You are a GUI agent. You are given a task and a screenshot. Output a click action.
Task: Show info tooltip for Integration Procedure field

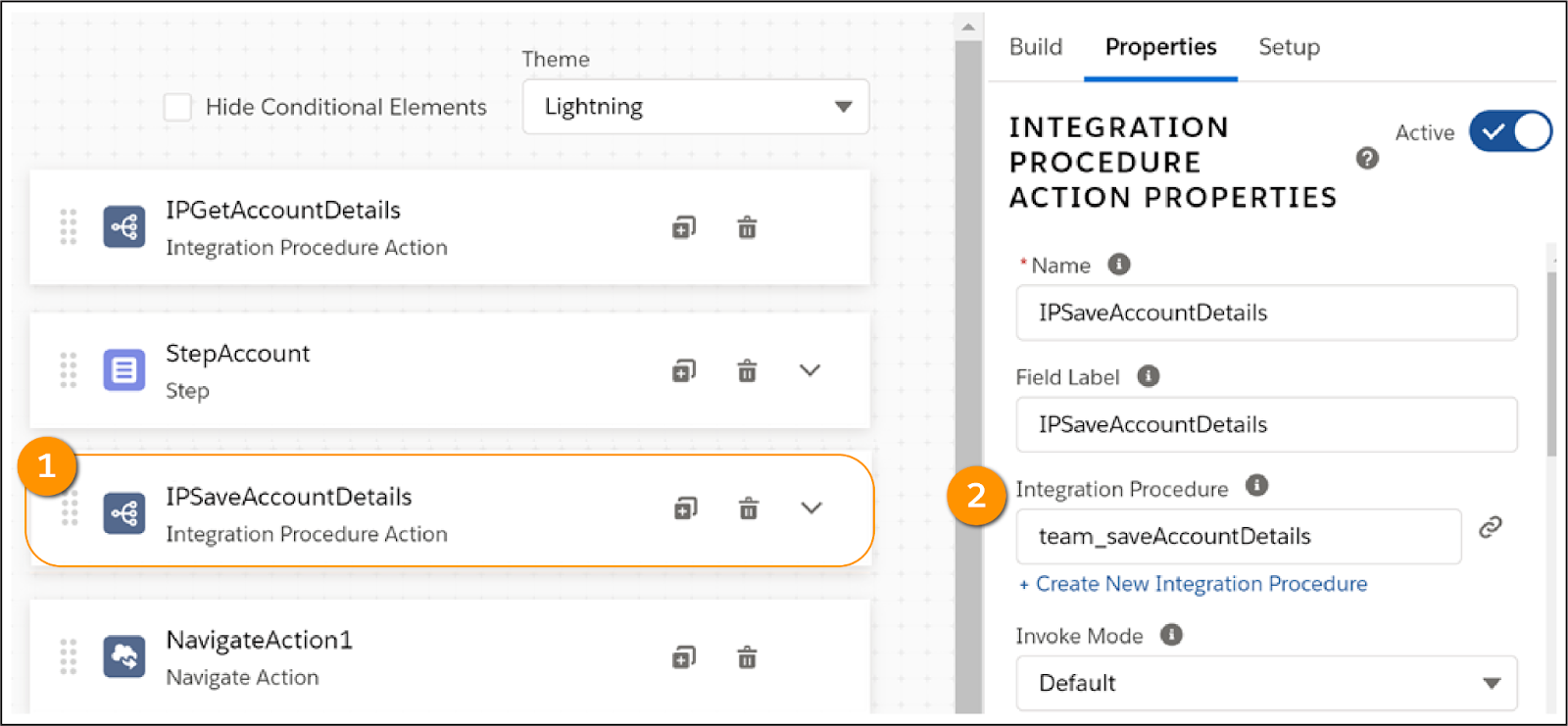tap(1256, 486)
